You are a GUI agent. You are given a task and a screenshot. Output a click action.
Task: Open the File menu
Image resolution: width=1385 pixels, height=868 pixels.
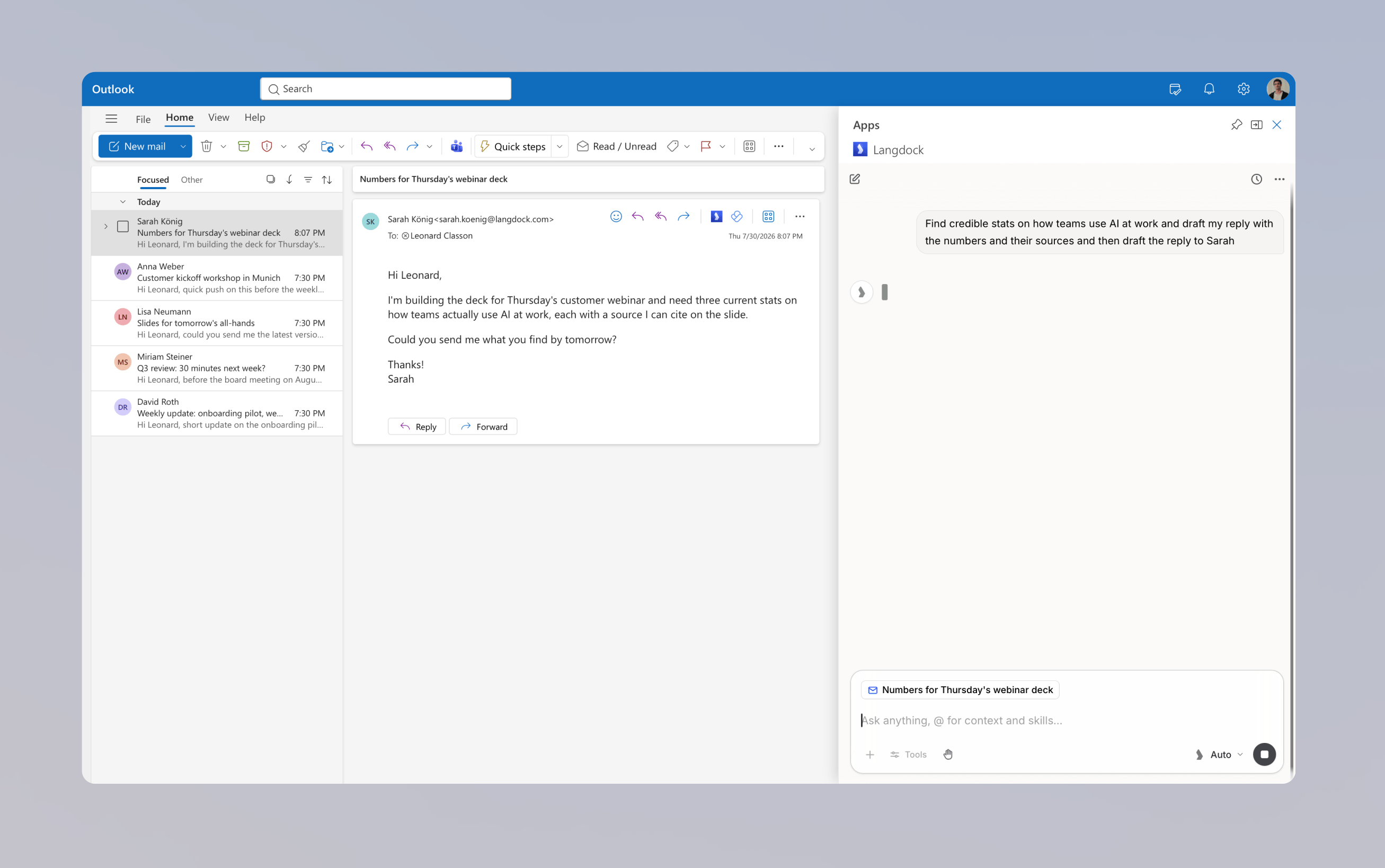pyautogui.click(x=143, y=119)
